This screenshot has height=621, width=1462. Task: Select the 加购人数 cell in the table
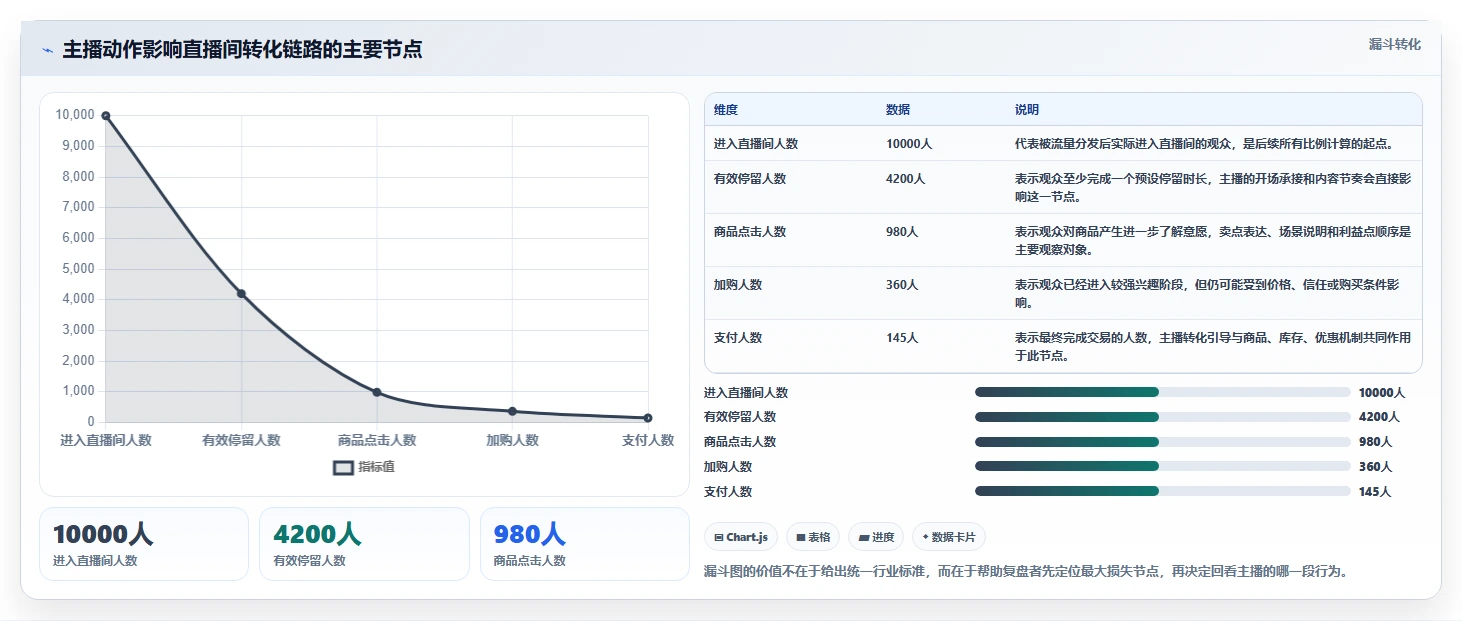[x=738, y=285]
